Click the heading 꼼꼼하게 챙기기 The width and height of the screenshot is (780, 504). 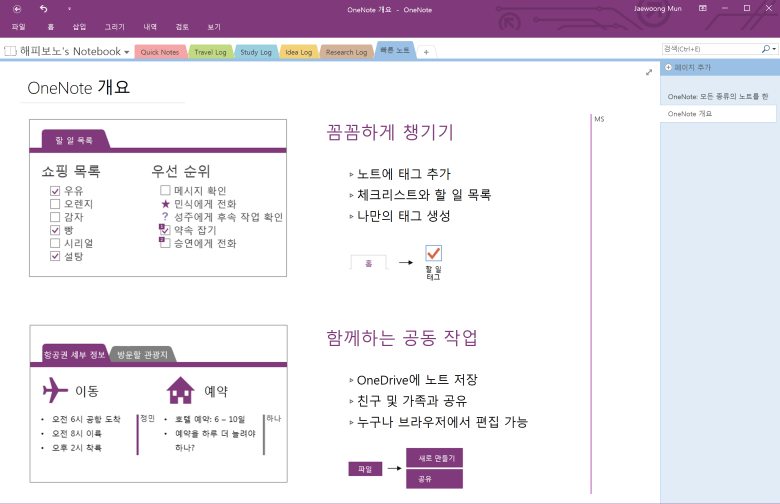[390, 132]
